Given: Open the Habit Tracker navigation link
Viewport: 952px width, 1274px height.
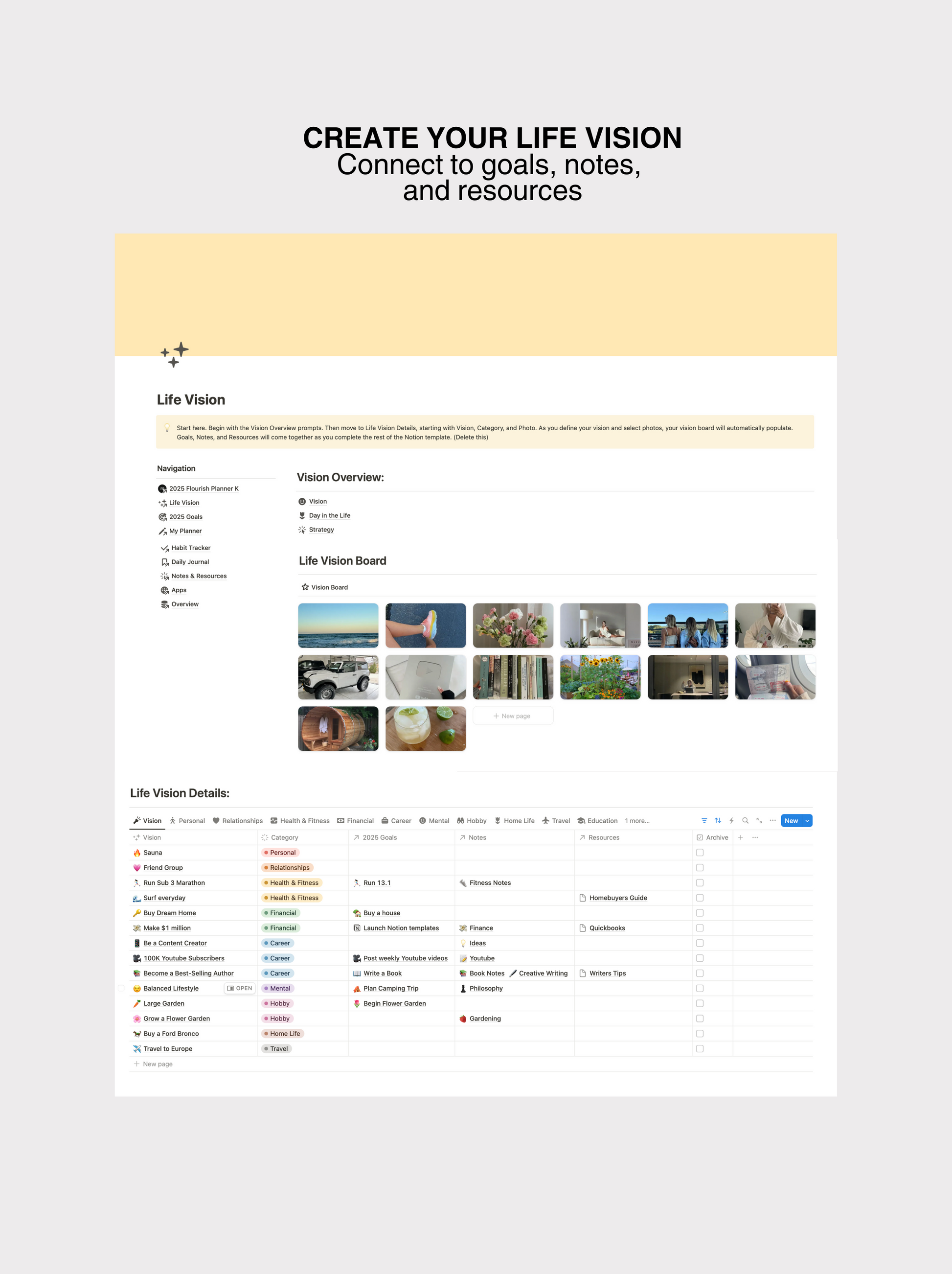Looking at the screenshot, I should point(190,548).
